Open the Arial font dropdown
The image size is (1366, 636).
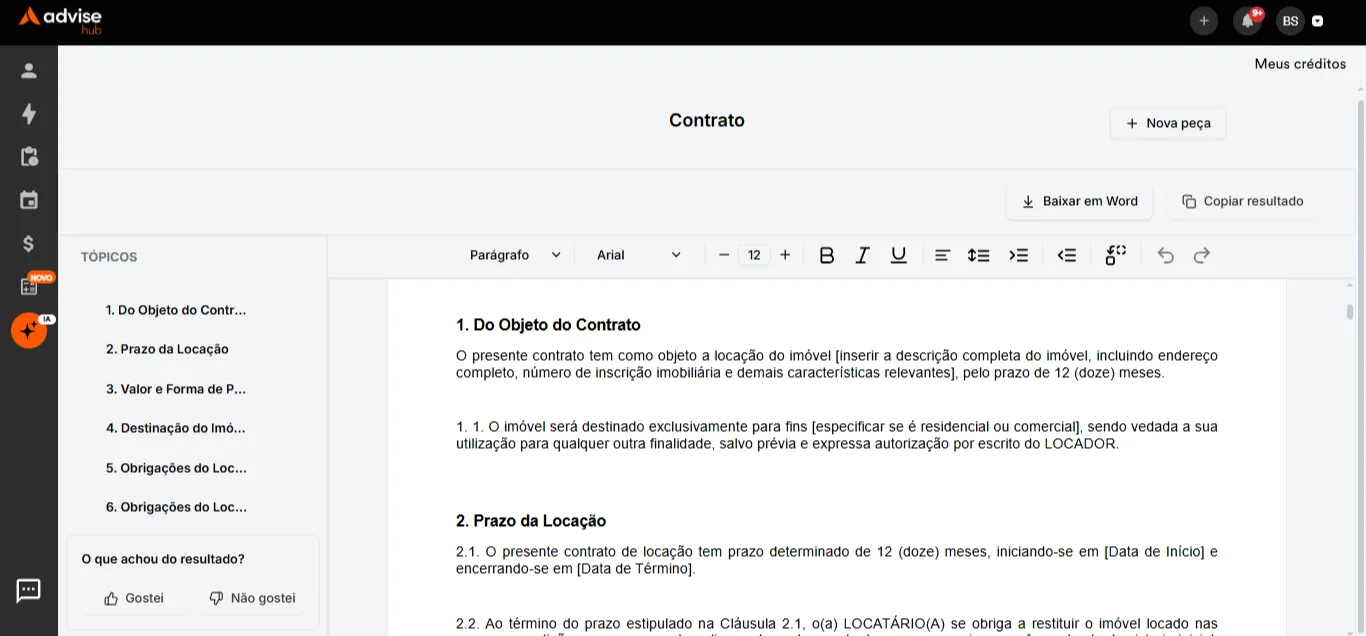(x=638, y=255)
